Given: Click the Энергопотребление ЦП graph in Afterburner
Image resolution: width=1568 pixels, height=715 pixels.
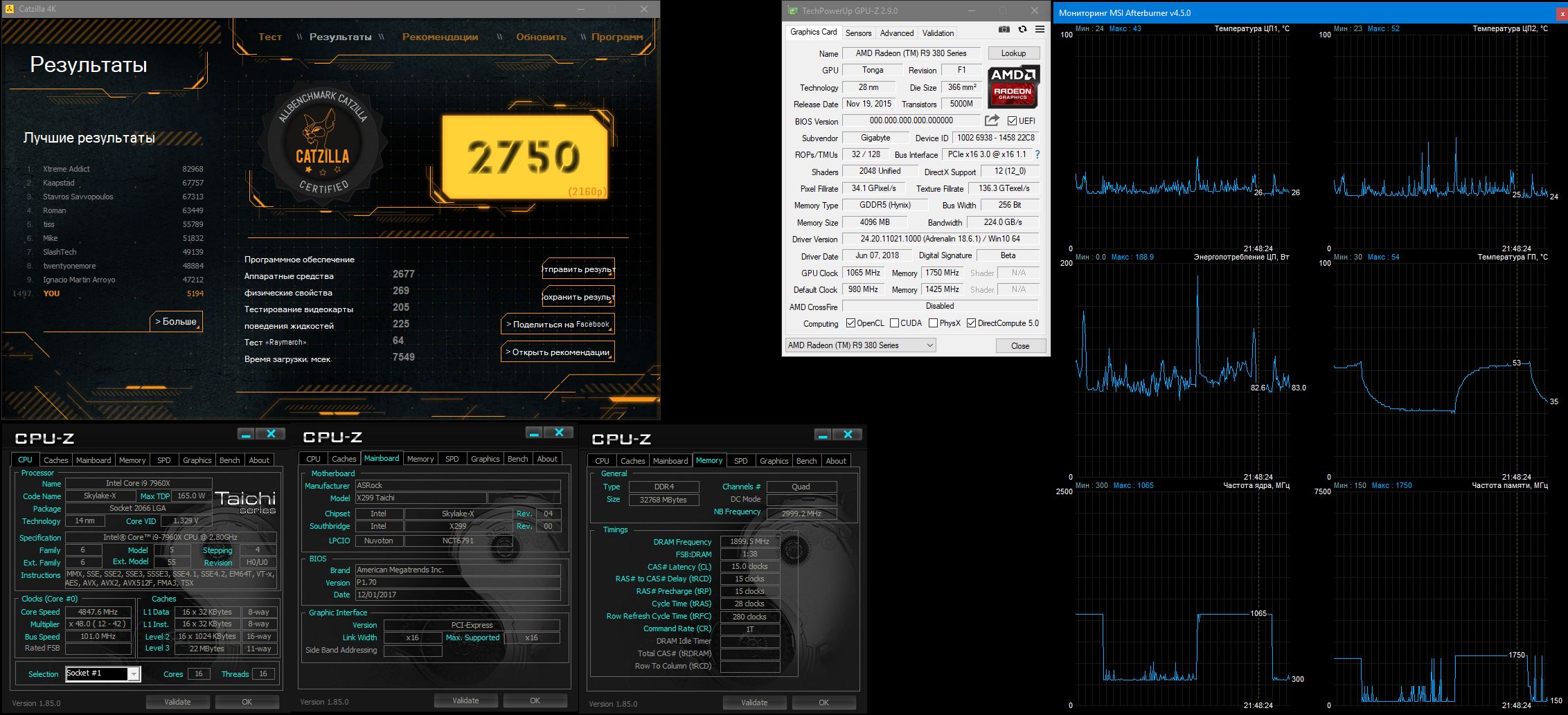Looking at the screenshot, I should point(1182,370).
